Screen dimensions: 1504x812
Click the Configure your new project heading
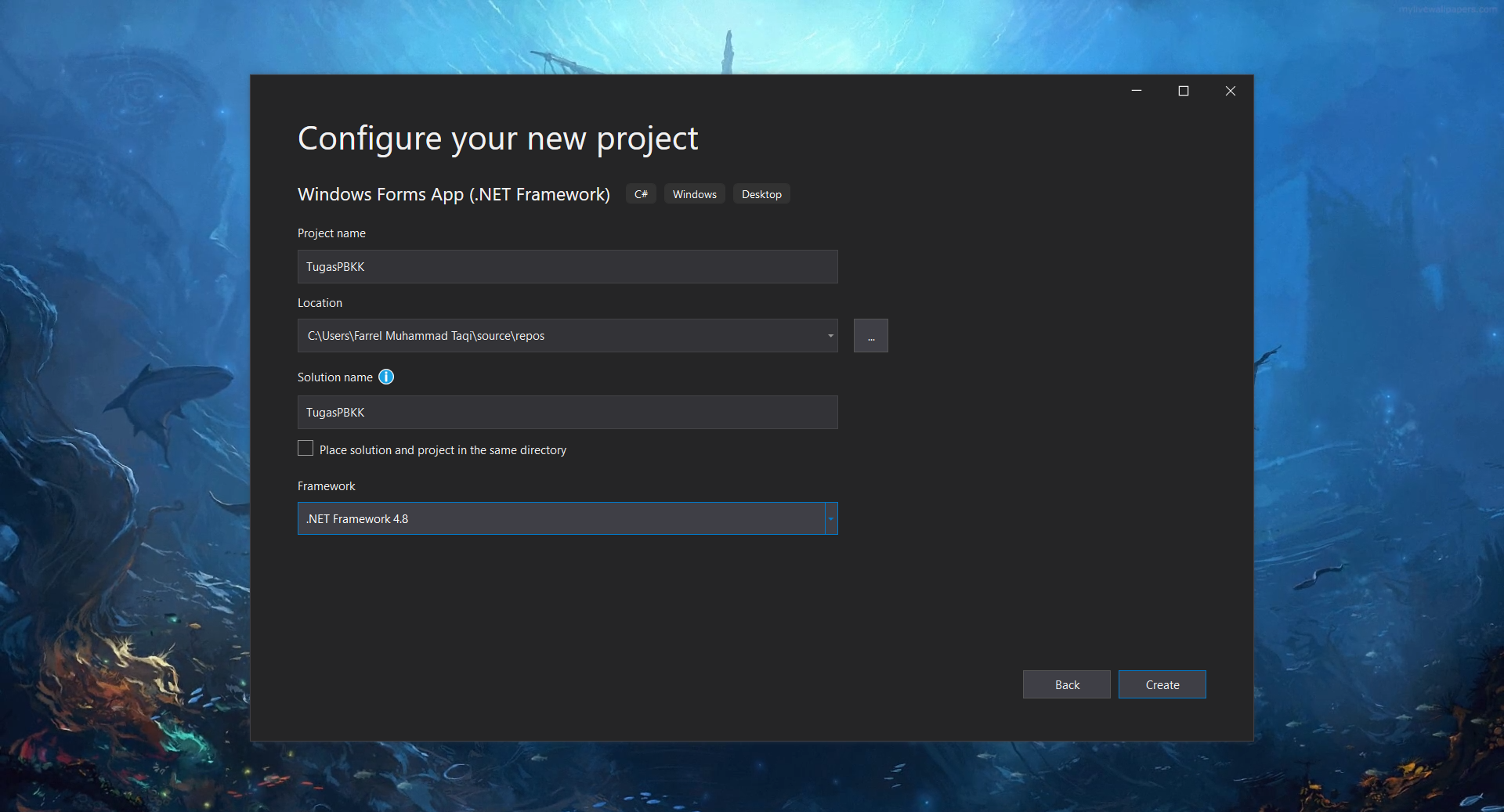coord(497,139)
